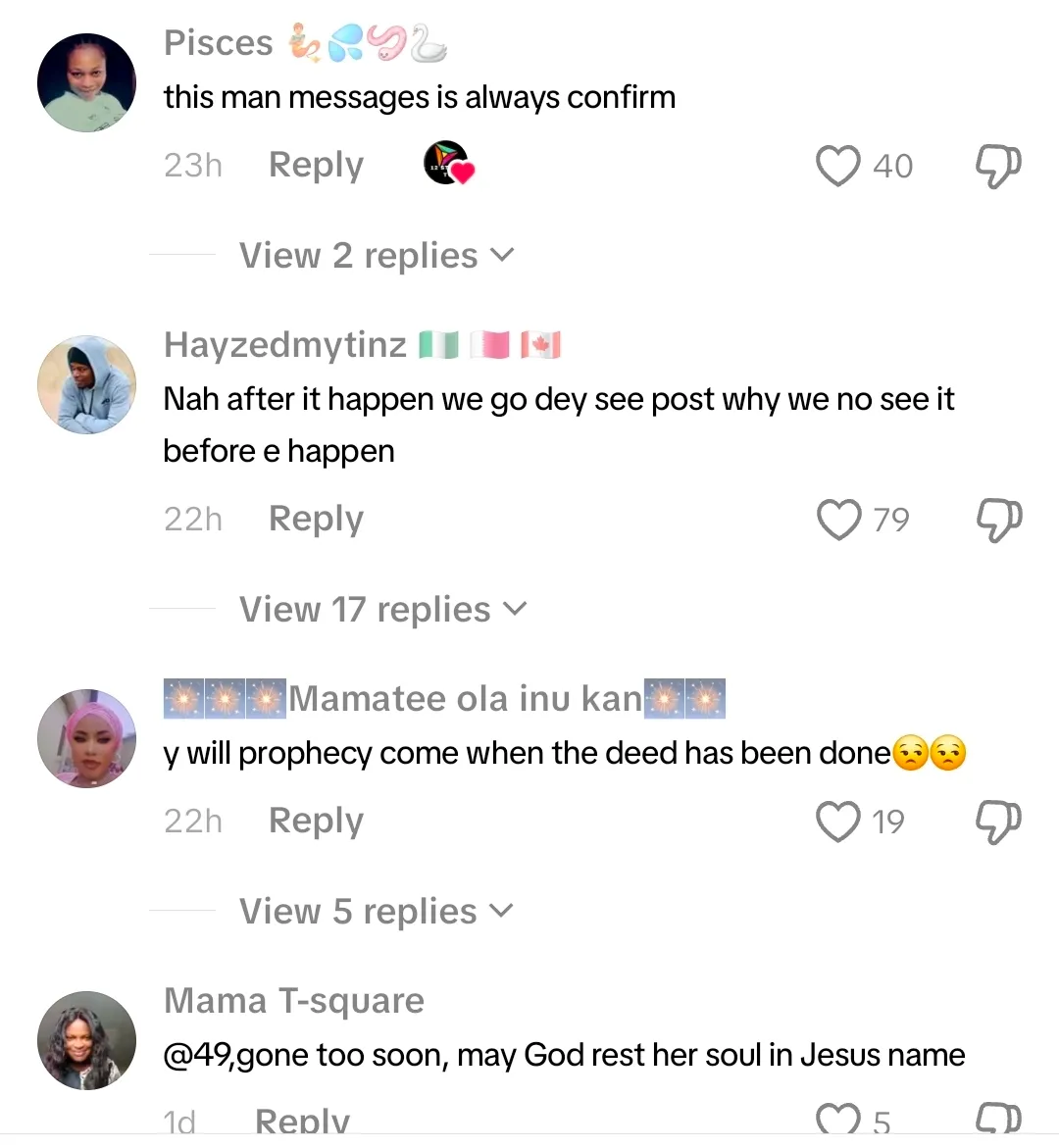Screen dimensions: 1059x1148
Task: Open Hayzedmytinz's profile avatar
Action: coord(86,385)
